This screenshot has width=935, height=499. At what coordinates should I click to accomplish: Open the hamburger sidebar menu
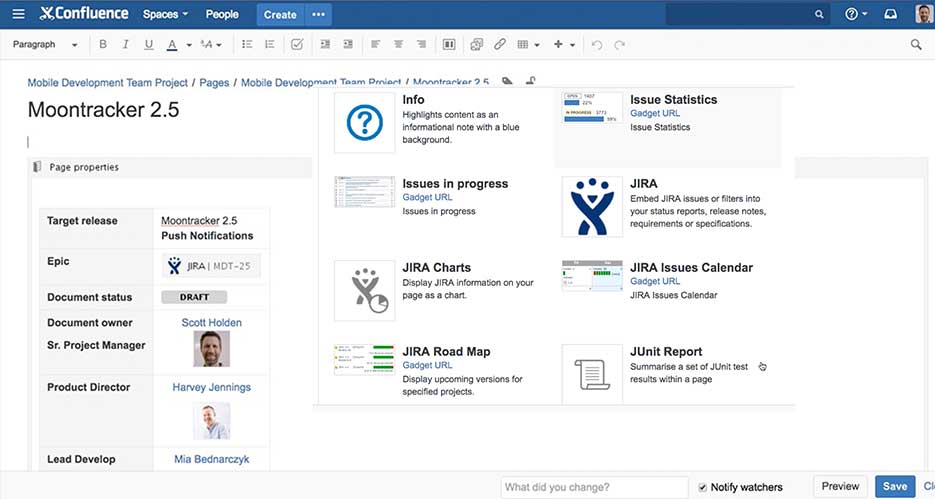(18, 14)
